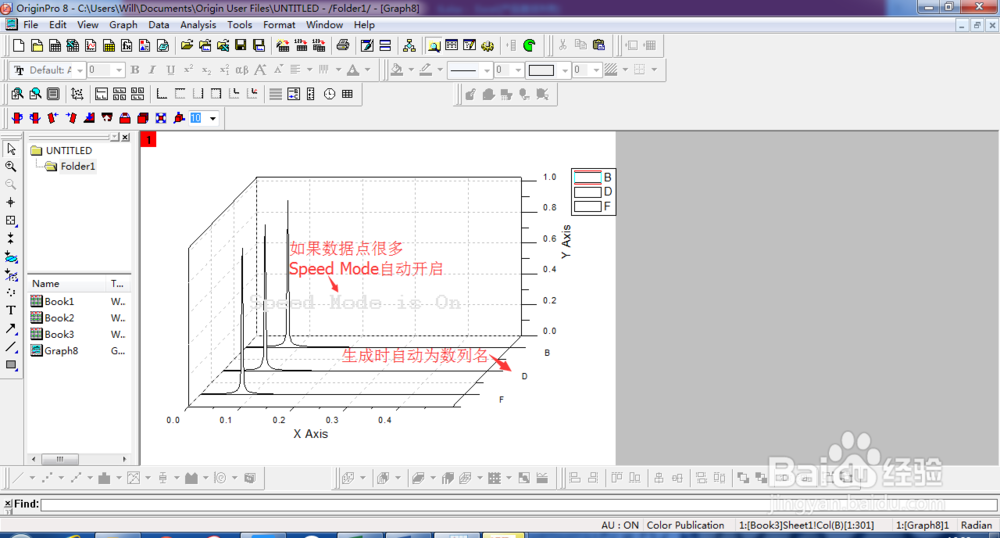Select the Screen Reader crosshair tool
Screen dimensions: 1000x538
11,202
